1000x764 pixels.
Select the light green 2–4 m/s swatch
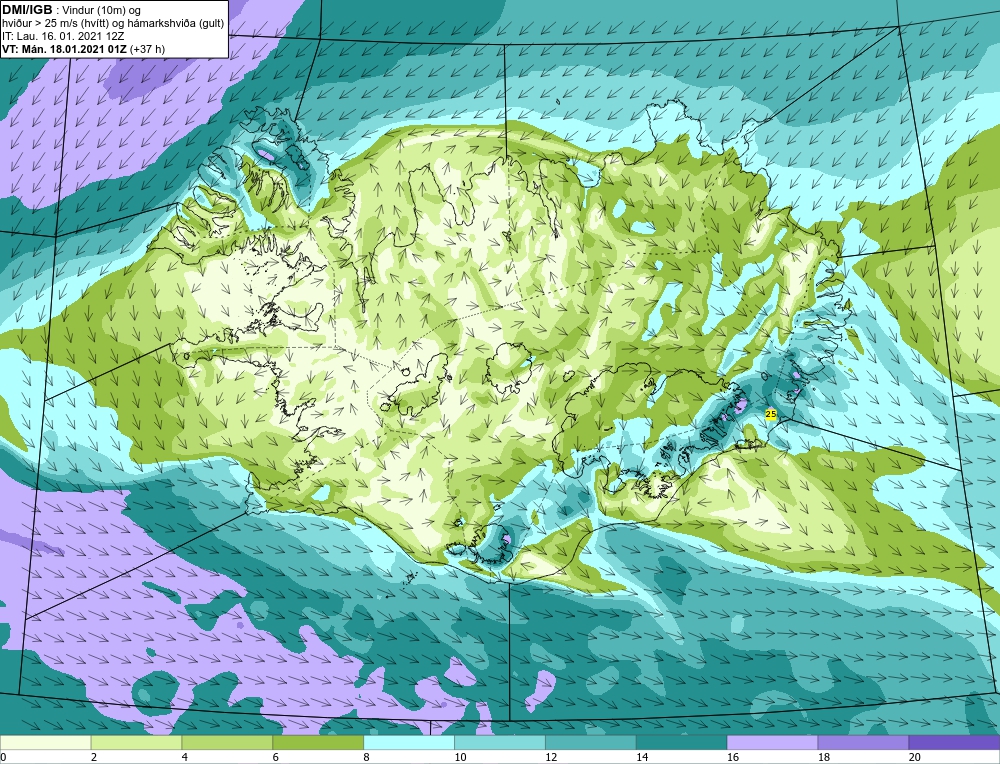coord(136,743)
